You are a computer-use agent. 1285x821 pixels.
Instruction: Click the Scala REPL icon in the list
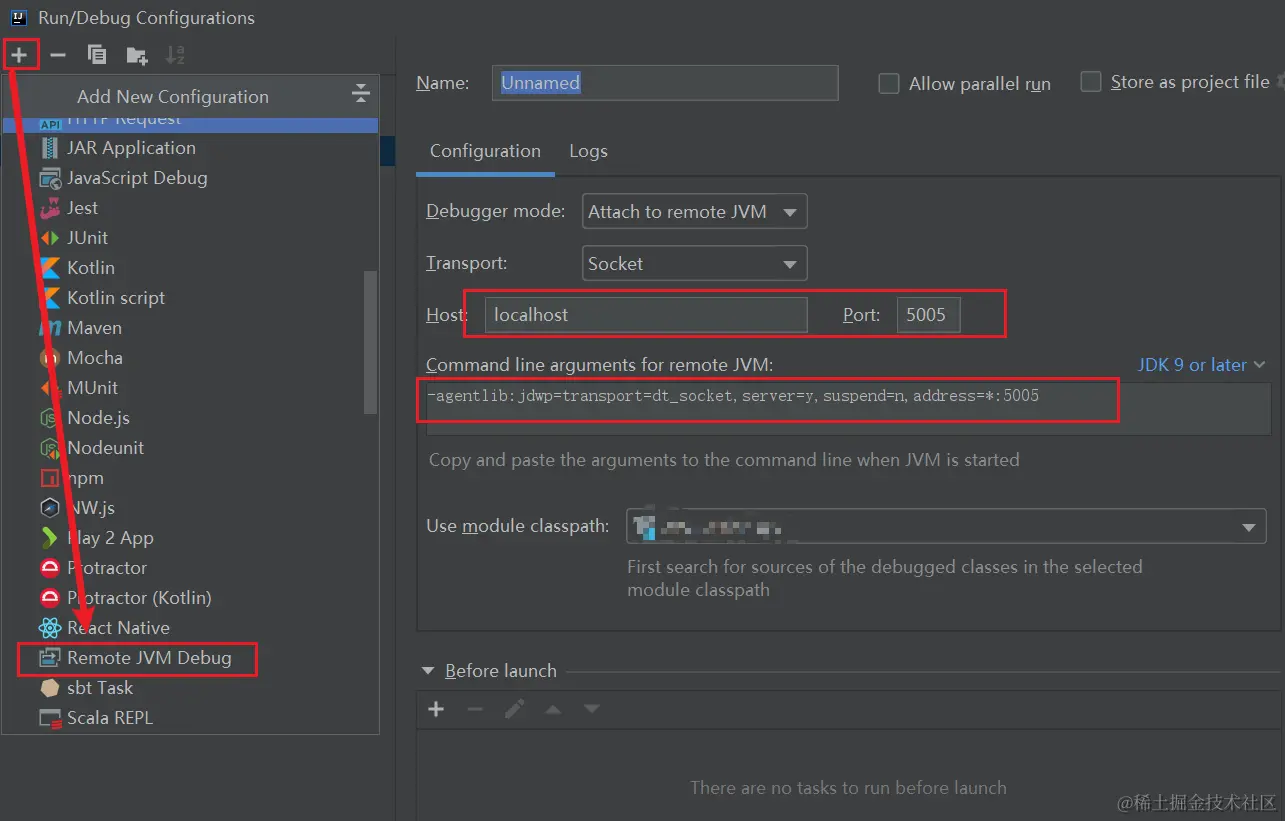click(x=50, y=718)
